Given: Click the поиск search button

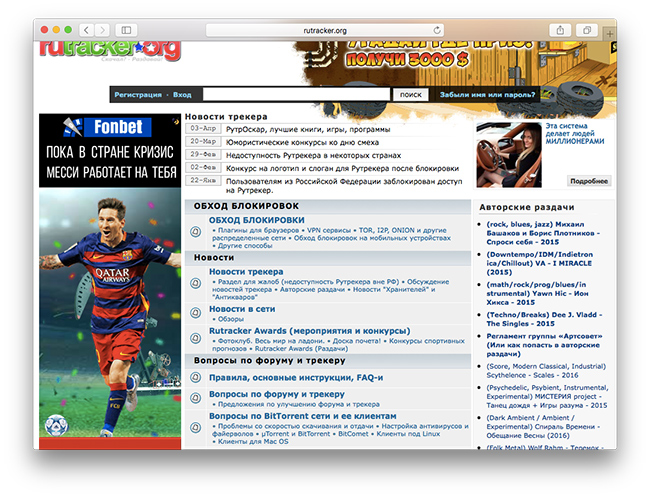Looking at the screenshot, I should coord(410,95).
